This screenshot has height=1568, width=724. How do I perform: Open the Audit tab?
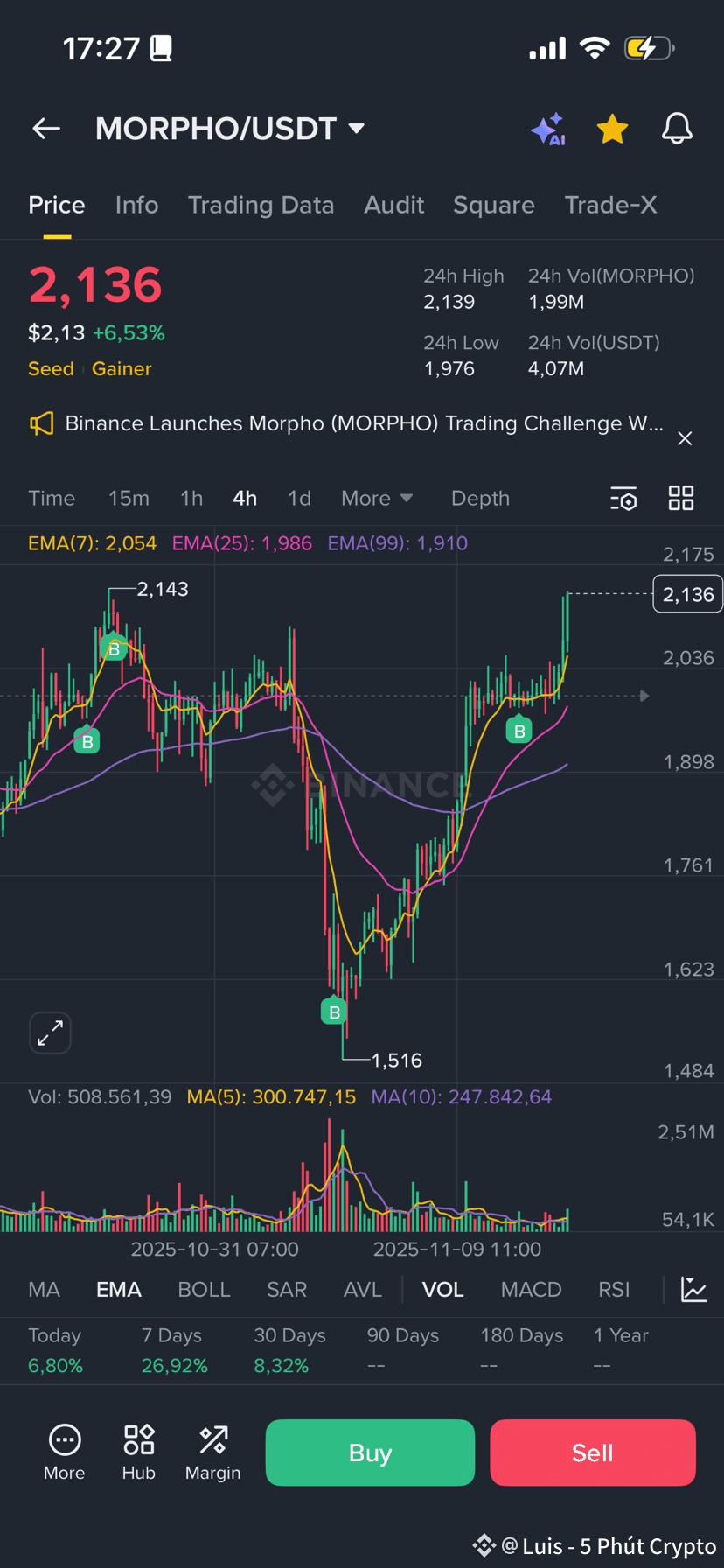[x=394, y=205]
